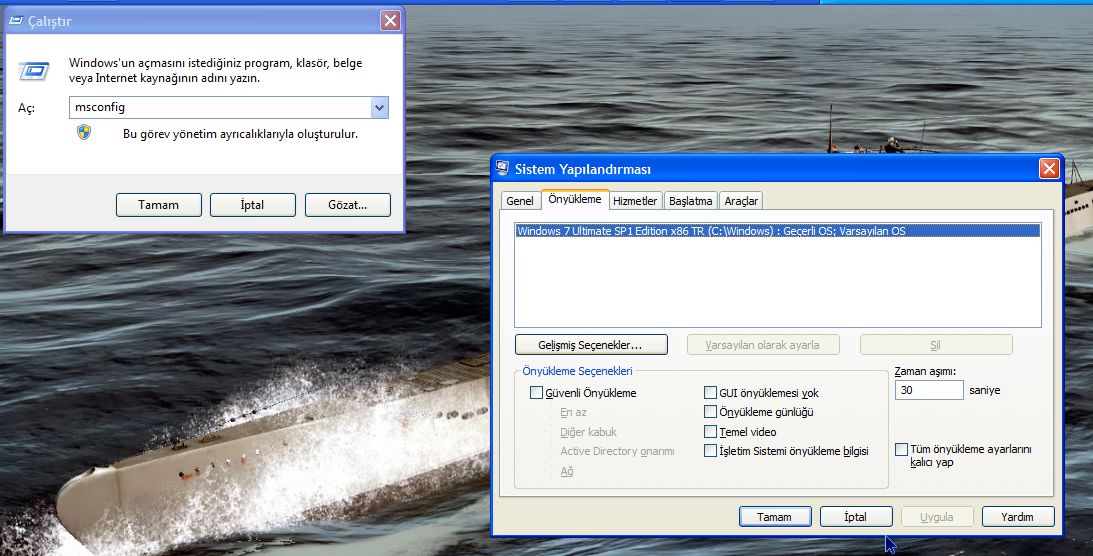Click Tamam in Sistem Yapılandırması

coord(775,517)
